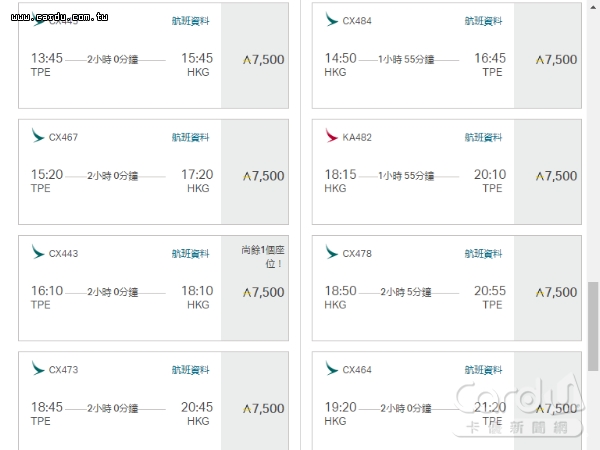Click the red Dragonair logo beside KA482
The height and width of the screenshot is (450, 600).
click(x=331, y=135)
